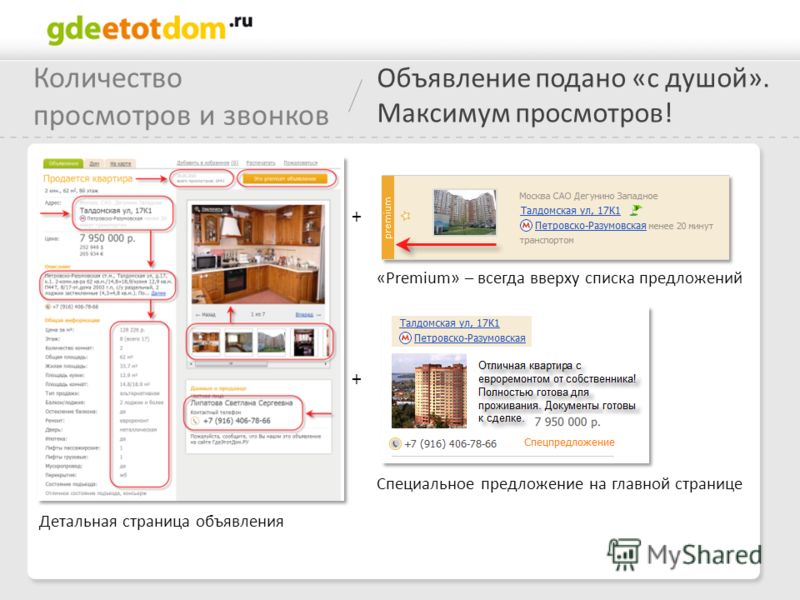Viewport: 800px width, 600px height.
Task: Click the large kitchen photo
Action: tap(258, 254)
